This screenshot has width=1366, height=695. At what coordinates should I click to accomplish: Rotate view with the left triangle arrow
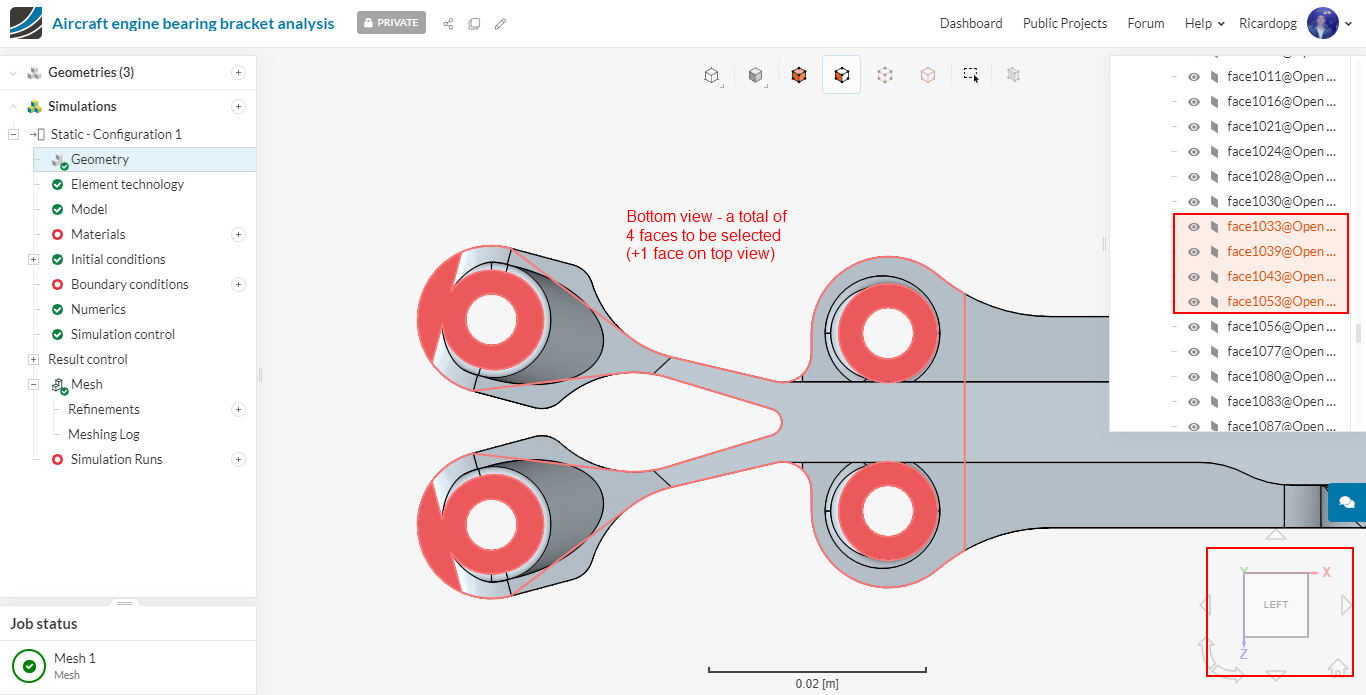(1204, 604)
